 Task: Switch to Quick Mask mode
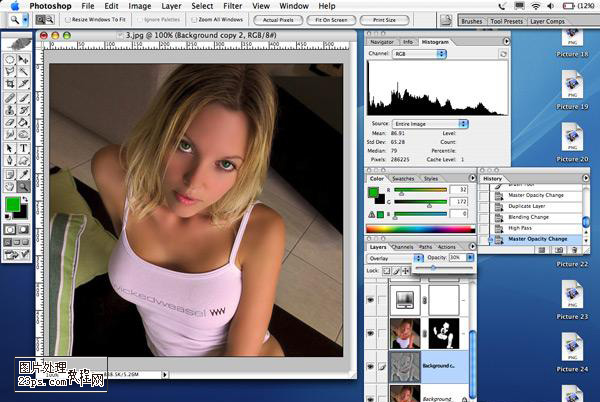click(23, 229)
